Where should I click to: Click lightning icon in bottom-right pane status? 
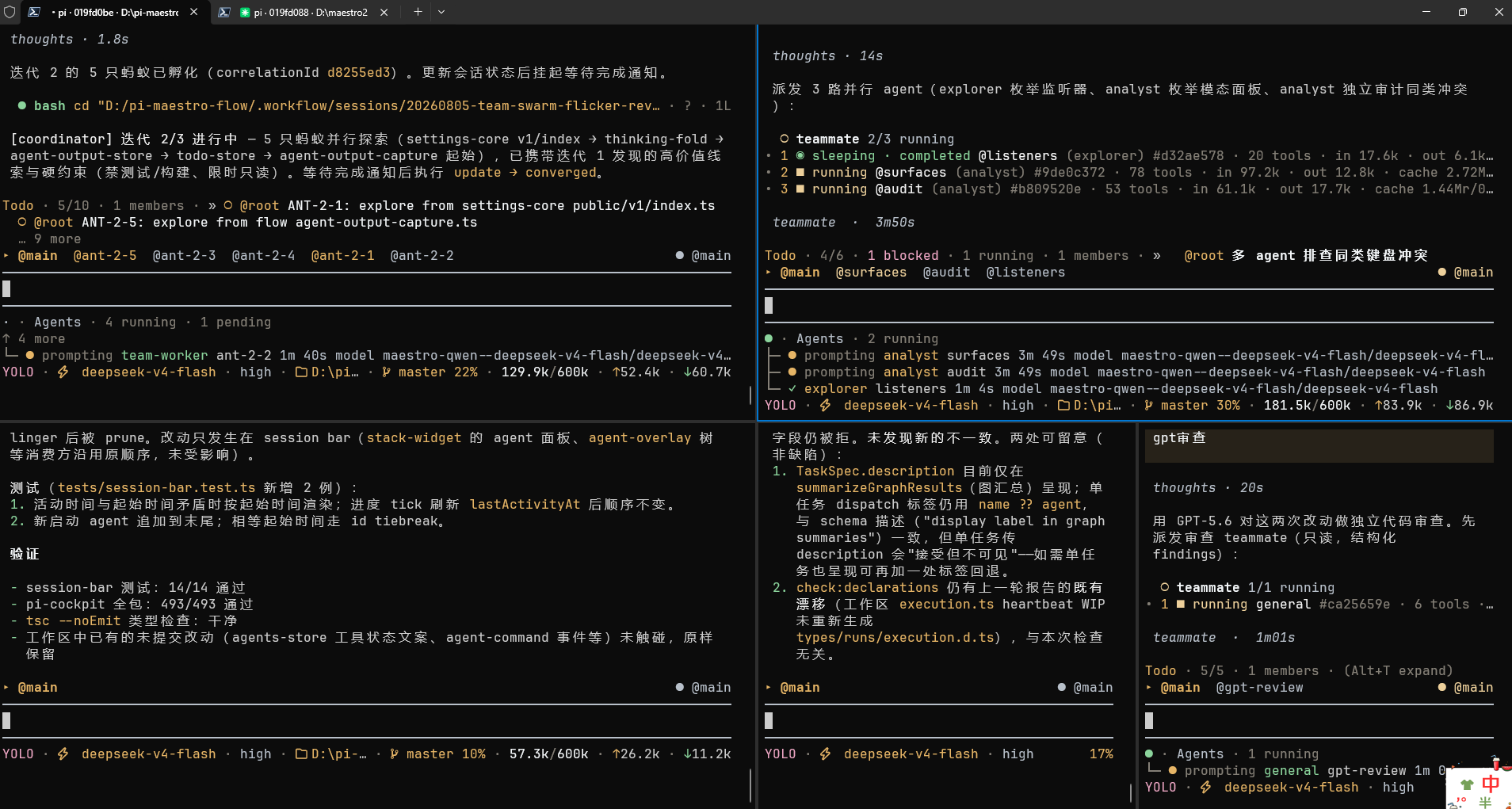click(x=1205, y=788)
